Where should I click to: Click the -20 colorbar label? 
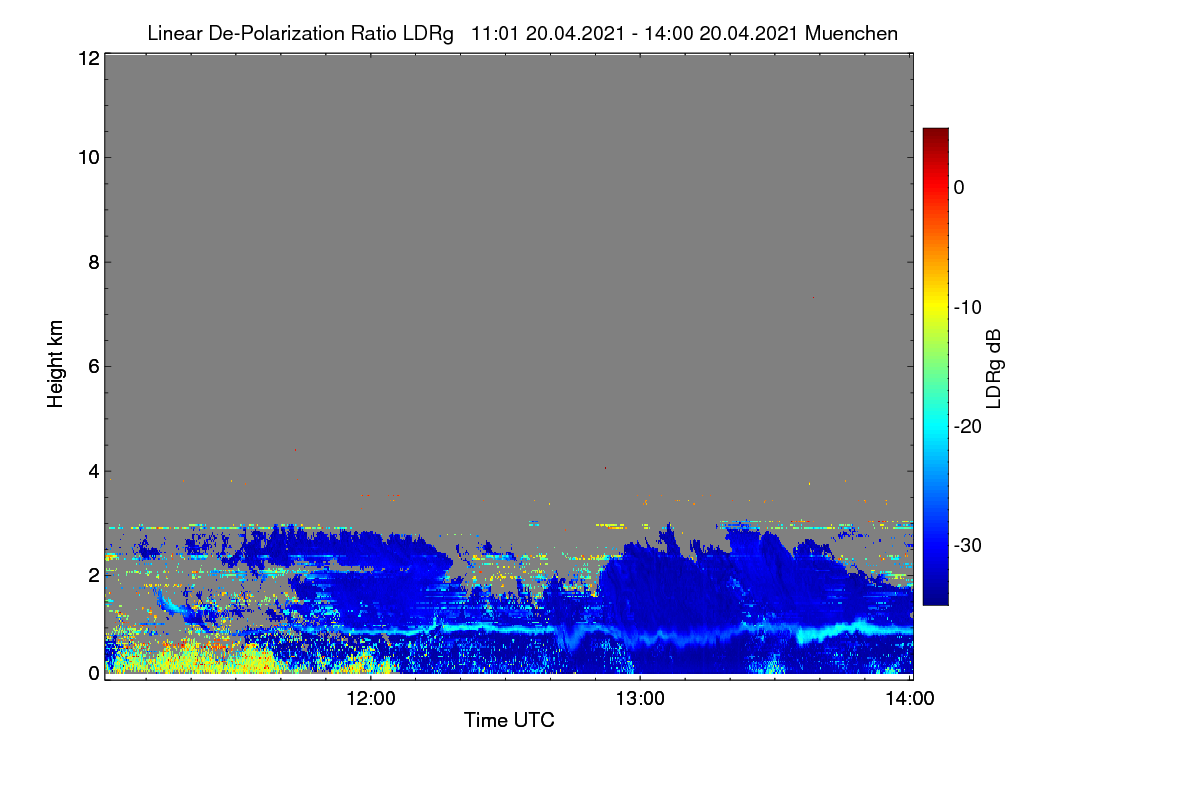[x=967, y=426]
